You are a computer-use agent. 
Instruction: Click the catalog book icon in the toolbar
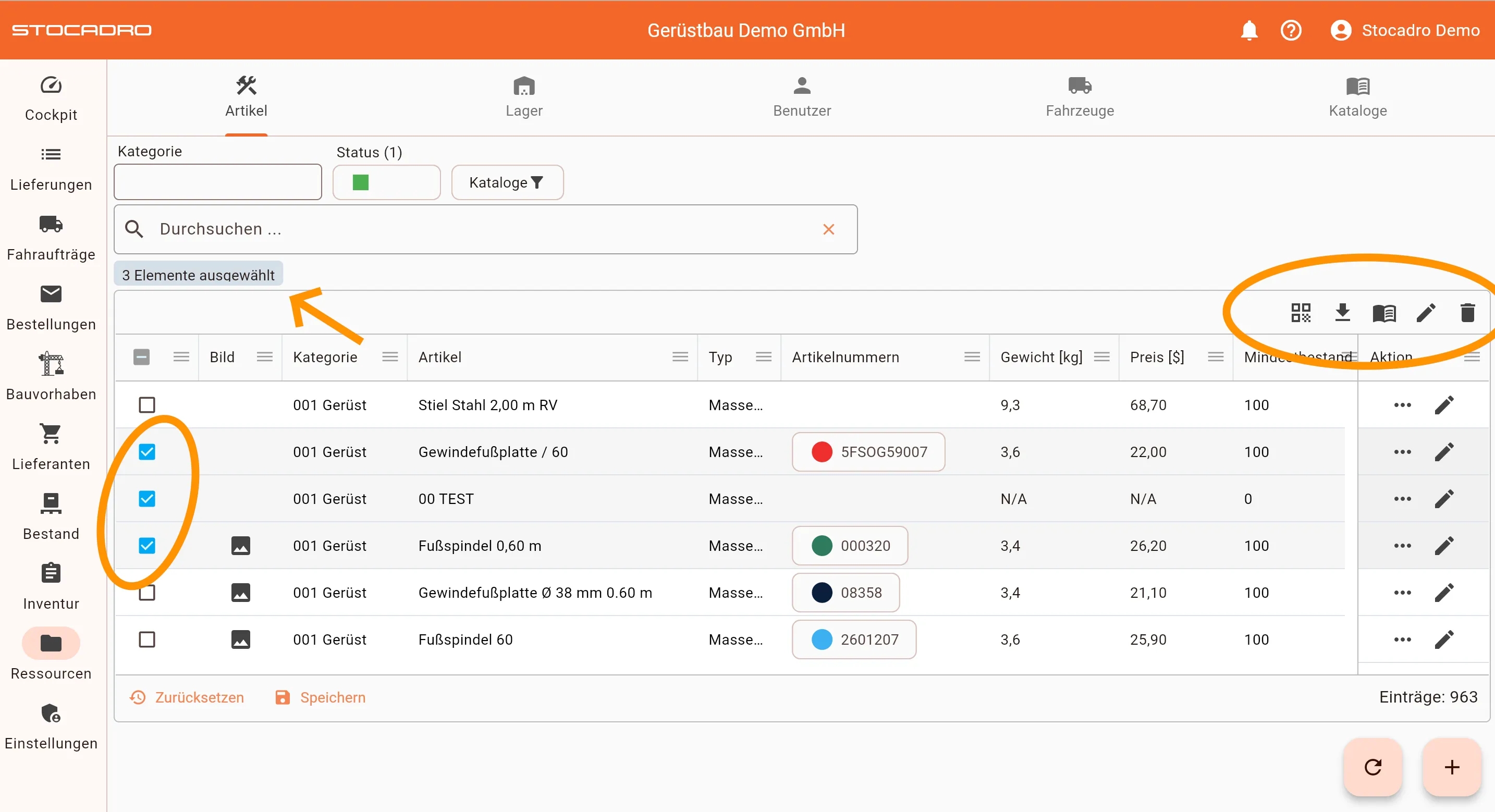coord(1384,313)
